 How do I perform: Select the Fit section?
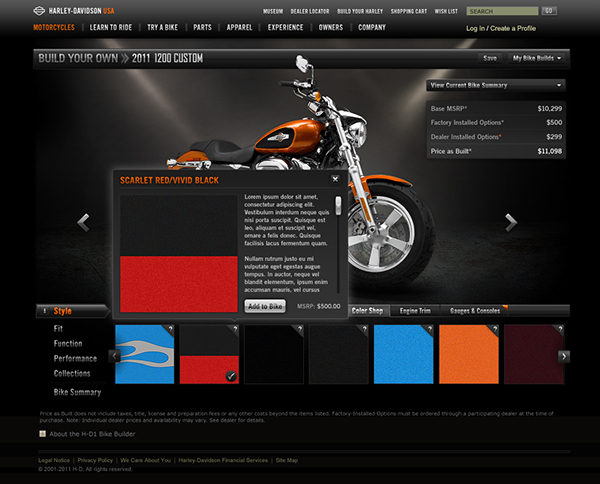pos(58,328)
